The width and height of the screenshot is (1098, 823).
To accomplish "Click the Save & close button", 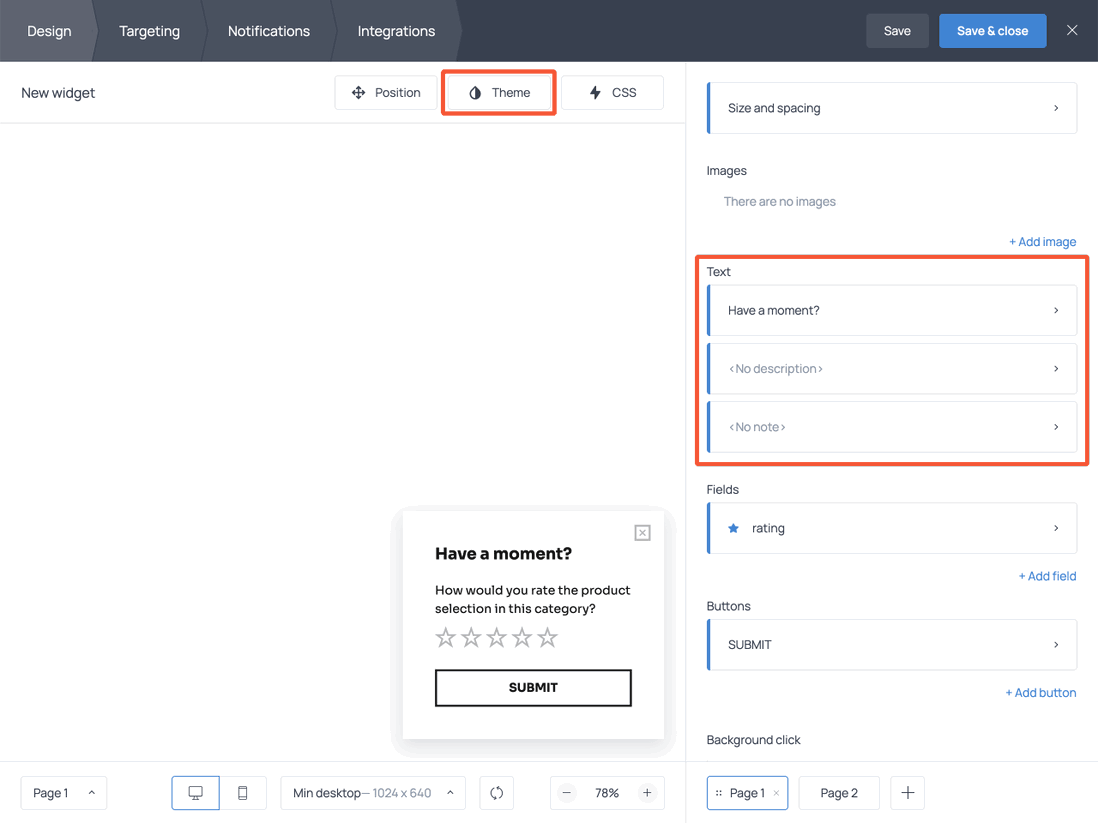I will pos(992,31).
